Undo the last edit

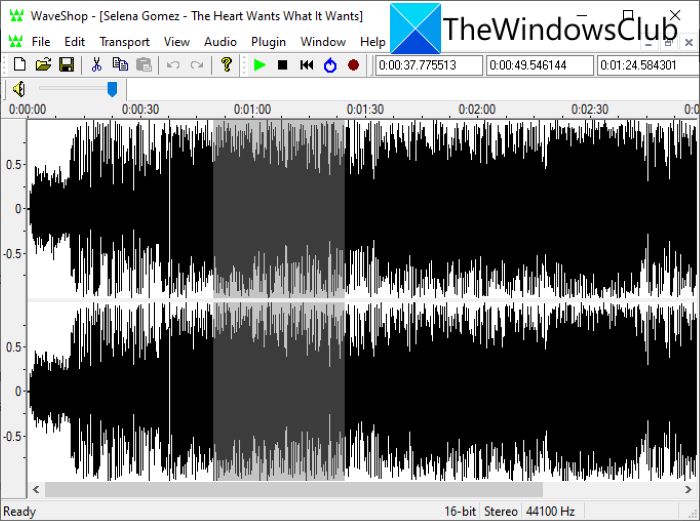(x=173, y=65)
